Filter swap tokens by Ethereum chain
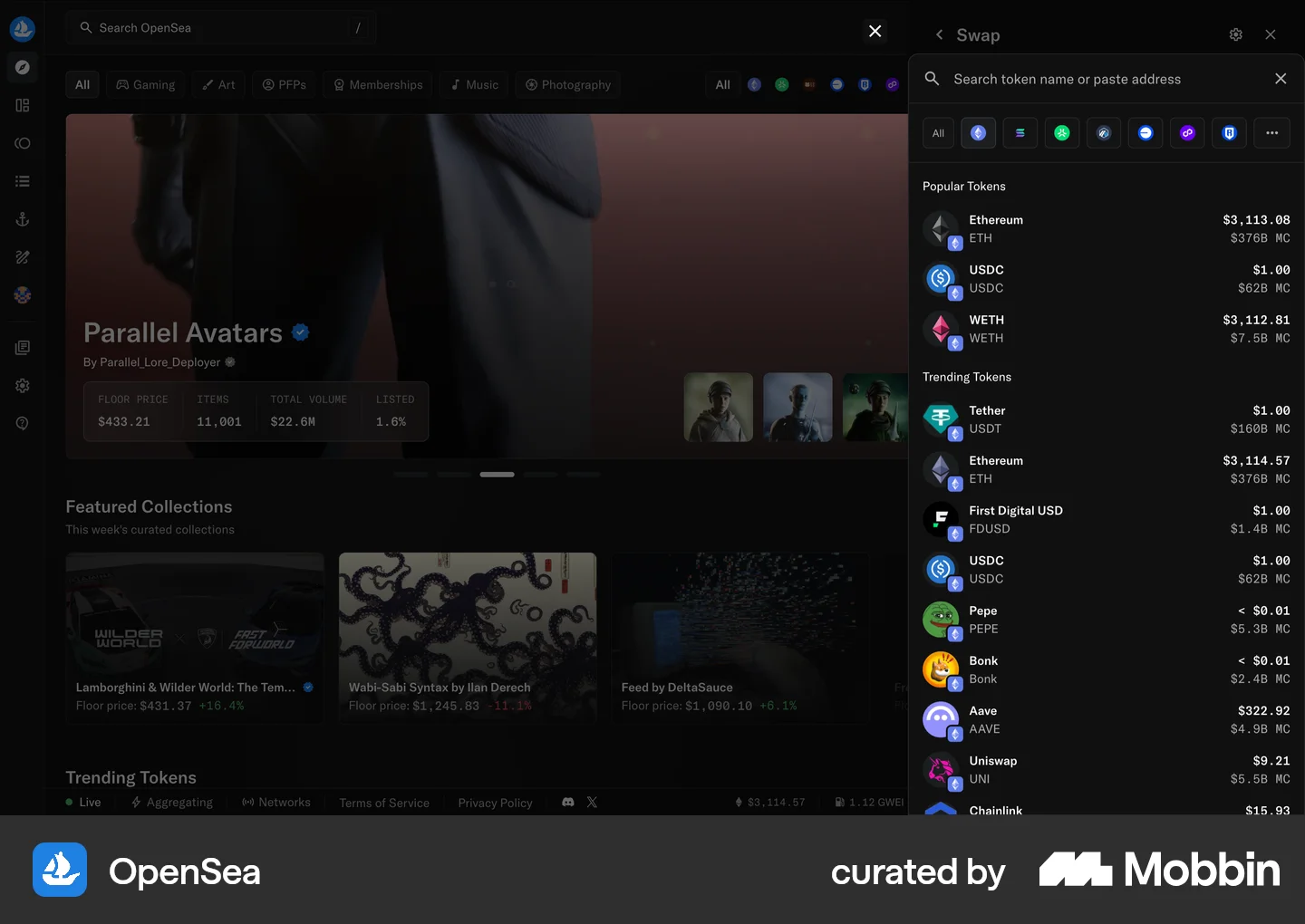Image resolution: width=1305 pixels, height=924 pixels. pyautogui.click(x=978, y=133)
